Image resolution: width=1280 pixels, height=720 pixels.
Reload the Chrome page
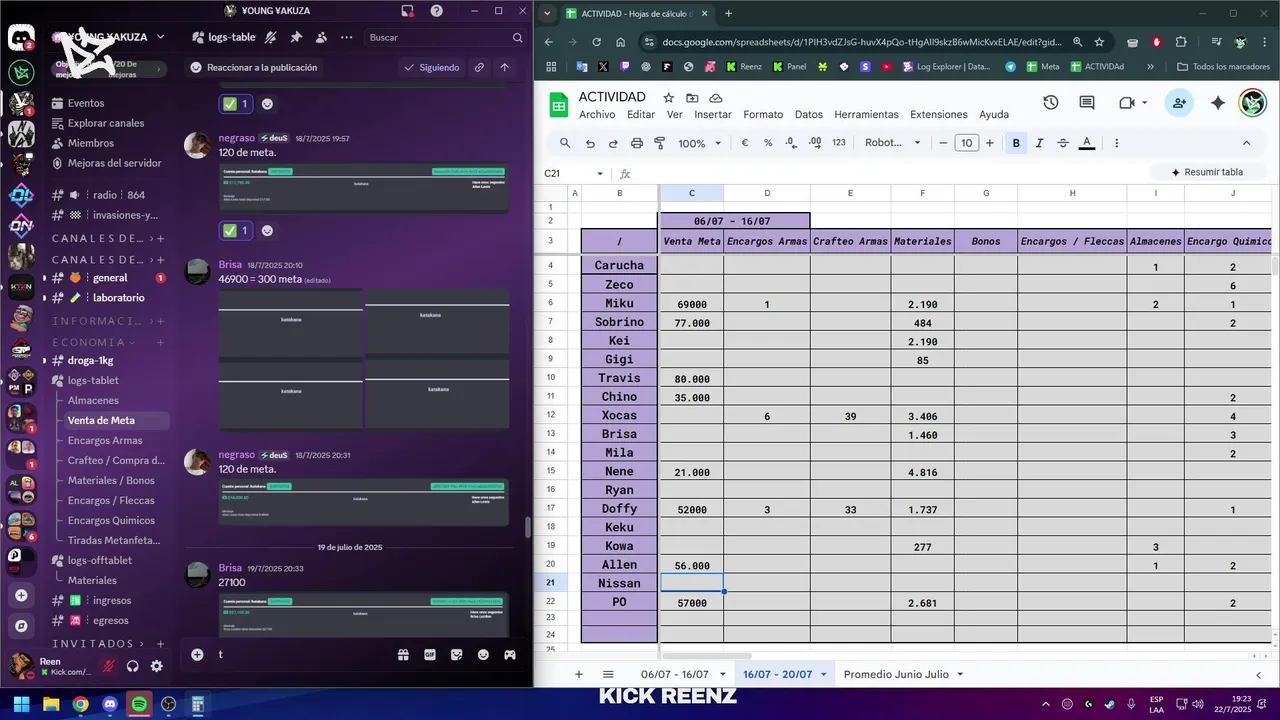(597, 42)
